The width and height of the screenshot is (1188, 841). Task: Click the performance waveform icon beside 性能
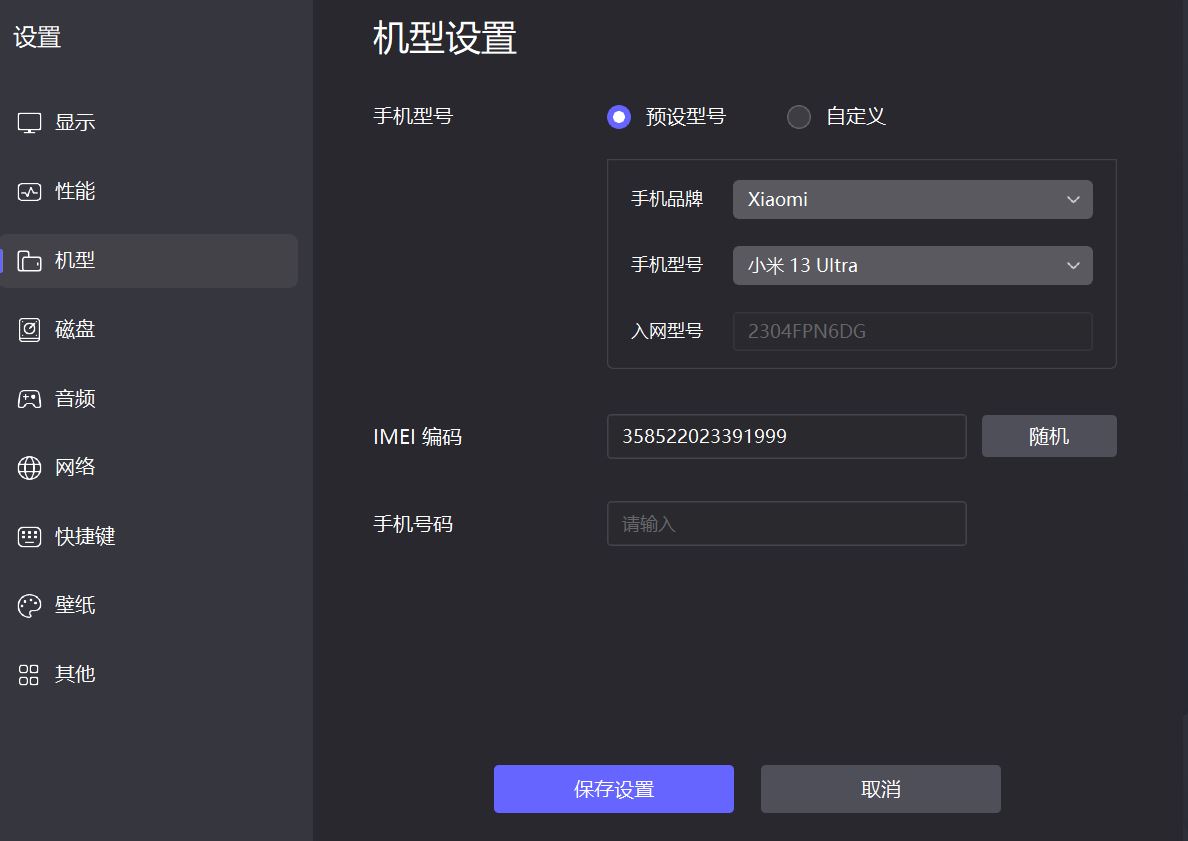30,192
